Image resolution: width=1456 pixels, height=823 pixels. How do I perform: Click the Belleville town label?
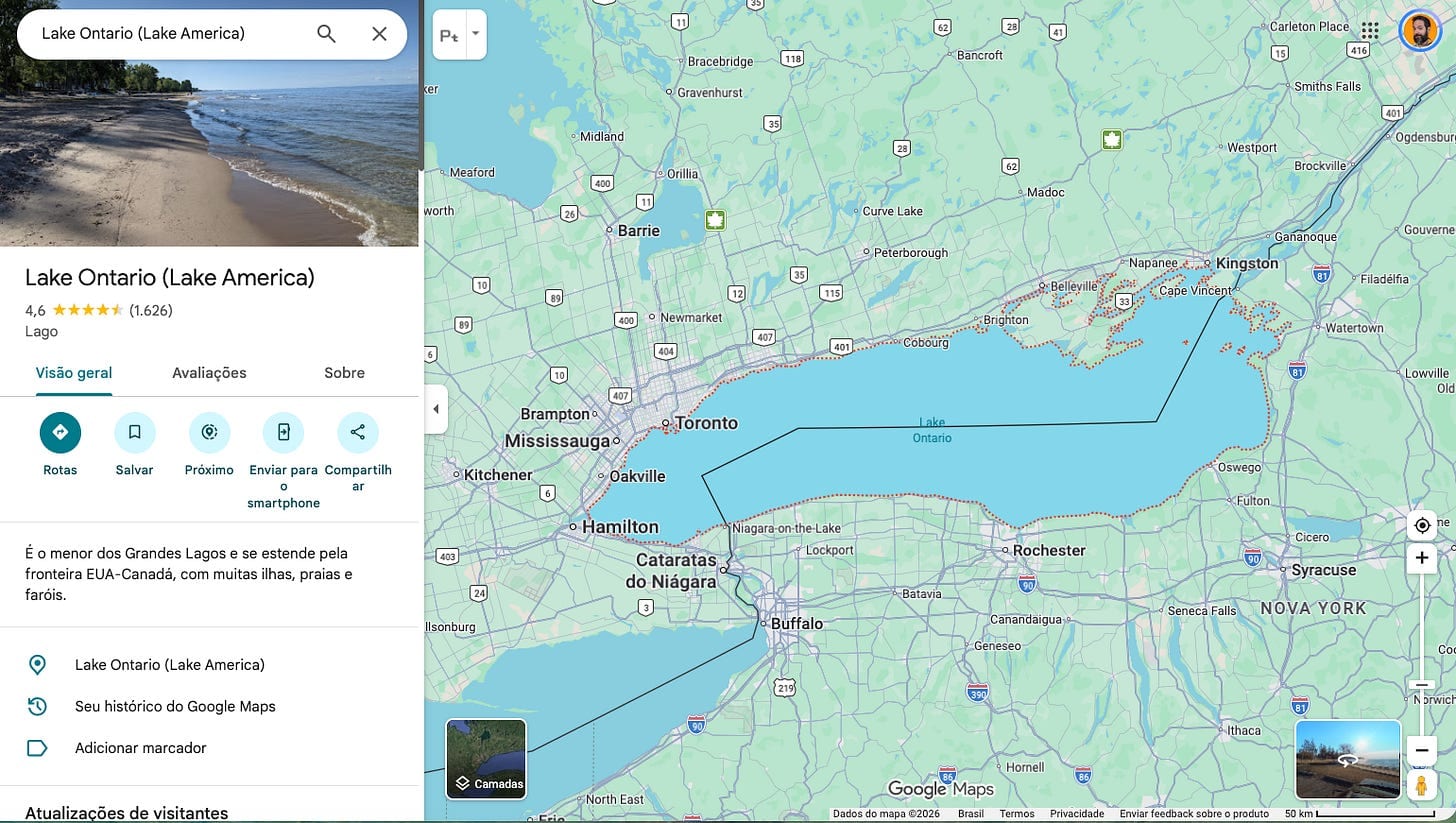tap(1074, 286)
